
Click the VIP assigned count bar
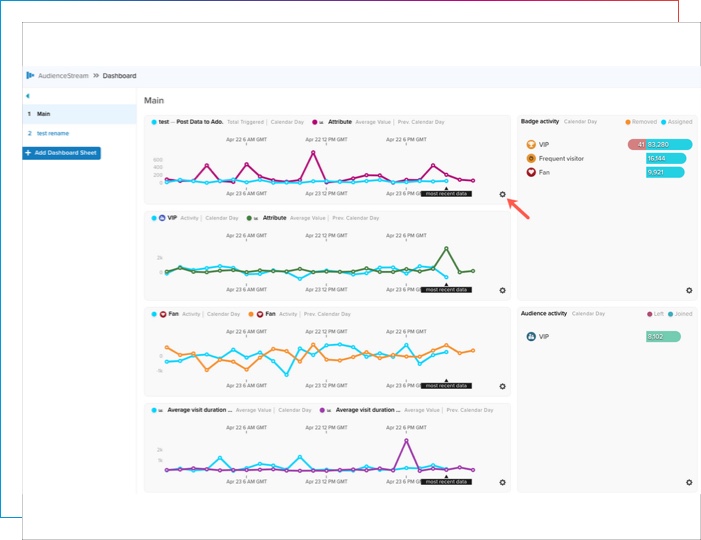pos(668,144)
